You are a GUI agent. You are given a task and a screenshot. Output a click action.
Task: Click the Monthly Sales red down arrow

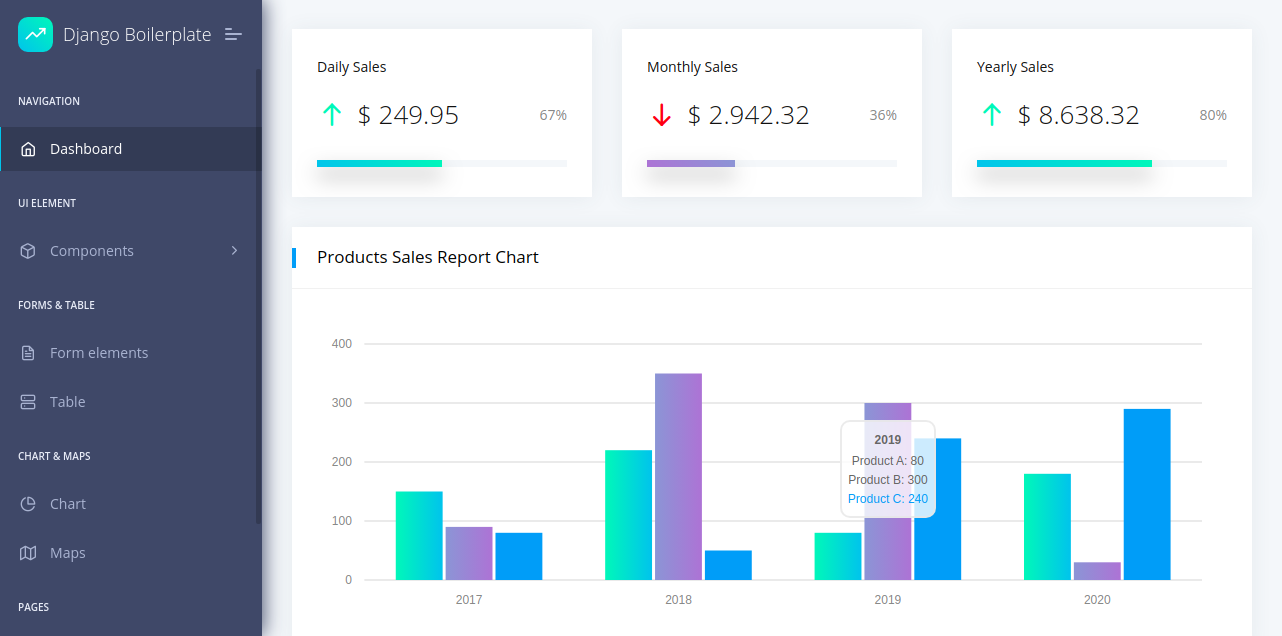pos(661,115)
